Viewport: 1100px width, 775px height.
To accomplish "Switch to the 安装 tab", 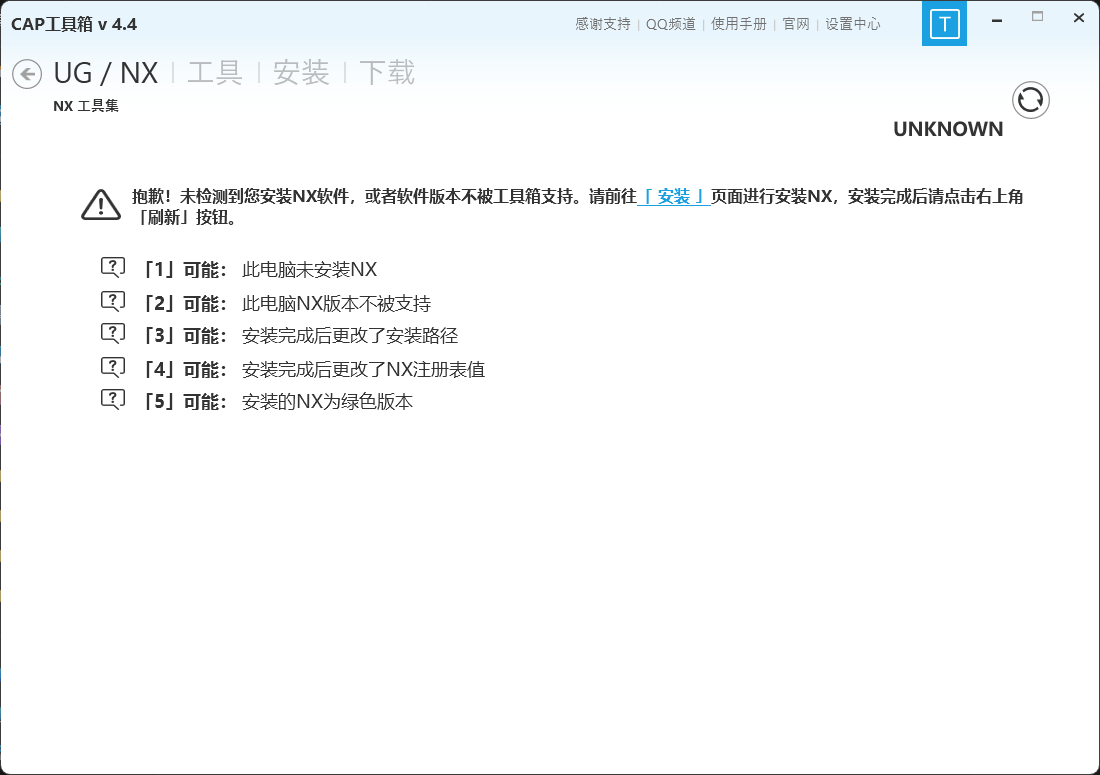I will tap(302, 72).
